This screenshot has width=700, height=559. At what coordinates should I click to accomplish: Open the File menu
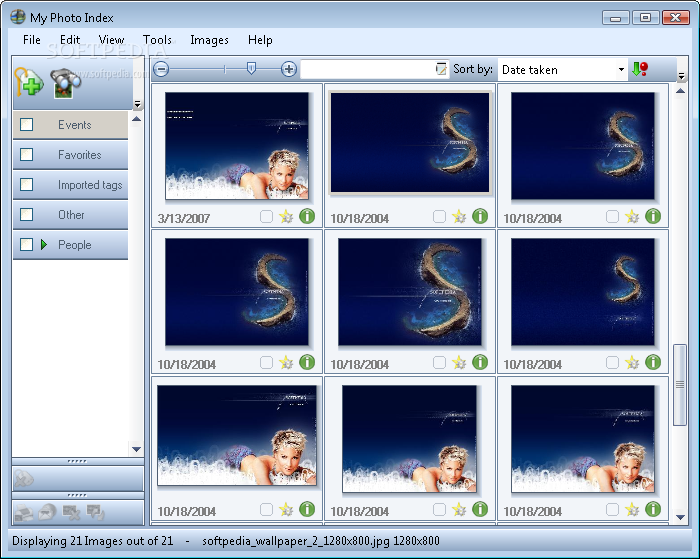pyautogui.click(x=32, y=40)
